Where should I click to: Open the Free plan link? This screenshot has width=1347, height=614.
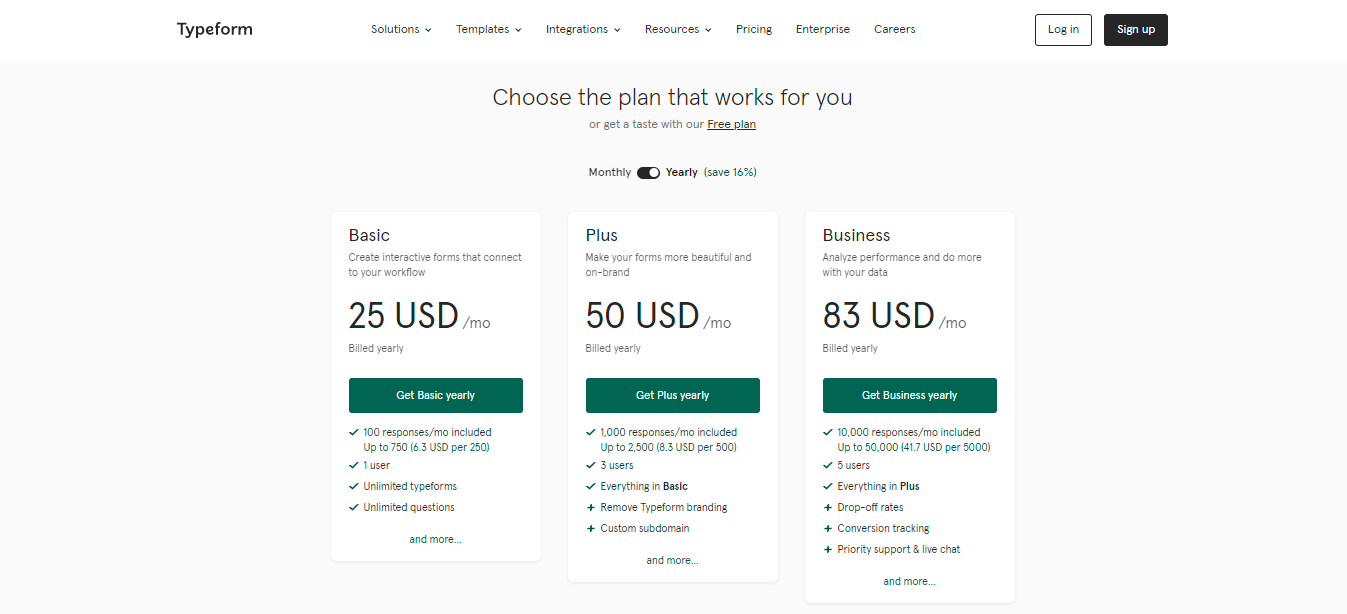click(x=731, y=123)
